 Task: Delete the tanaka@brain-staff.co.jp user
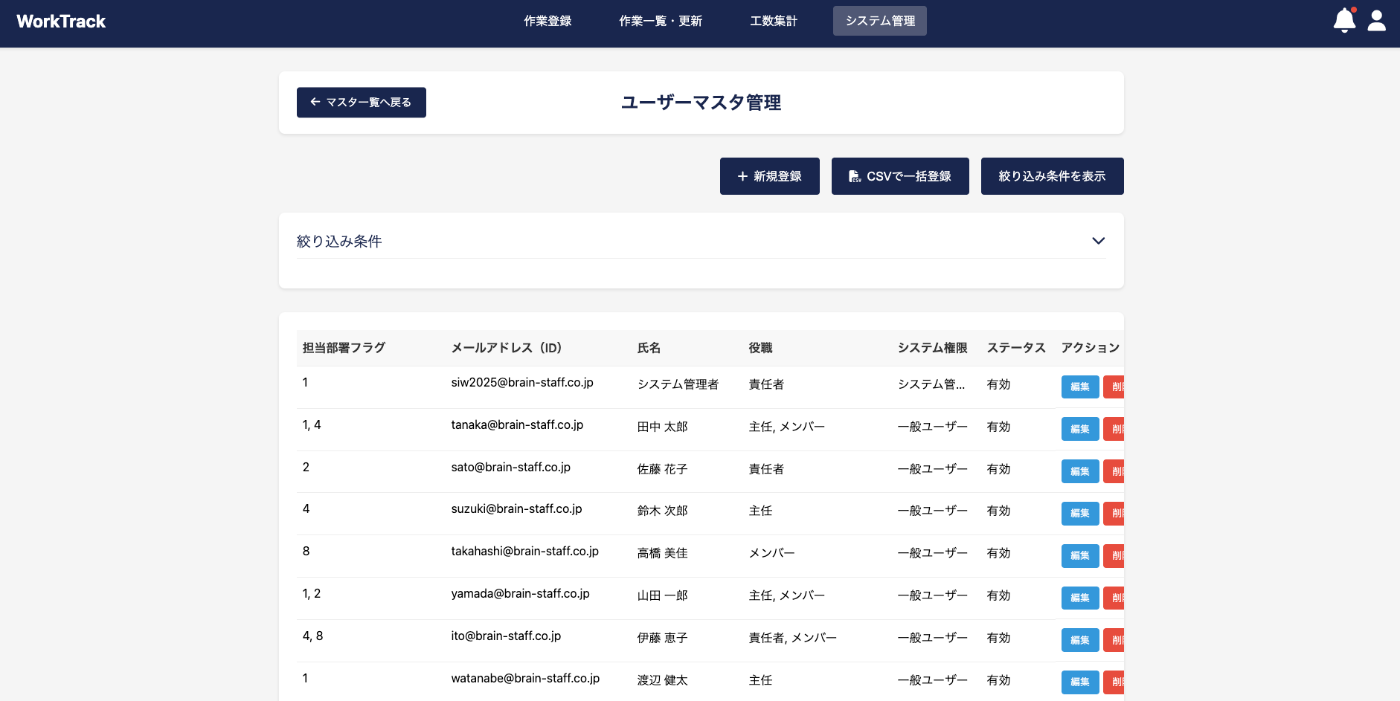[1114, 429]
